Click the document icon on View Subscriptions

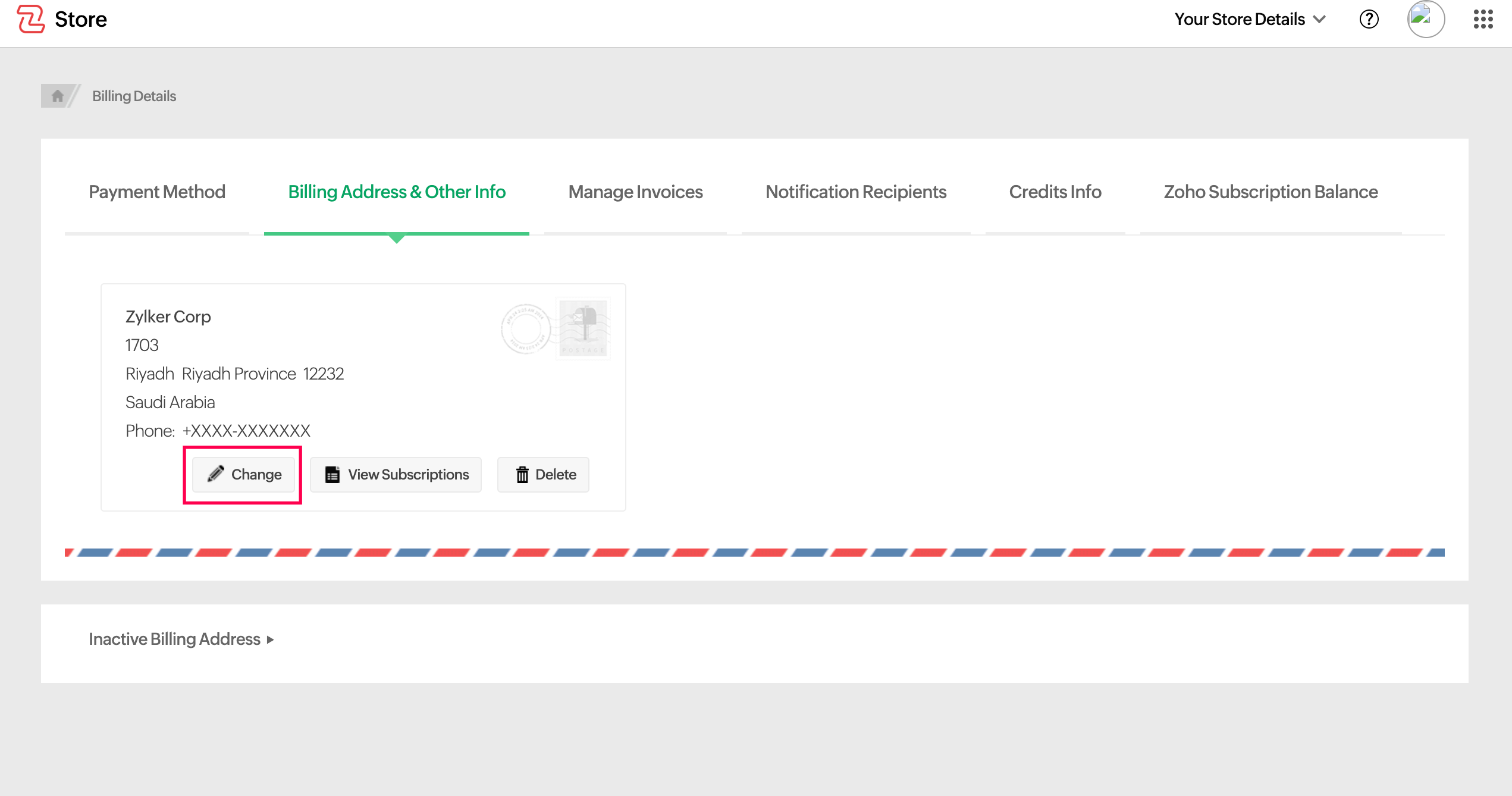[332, 474]
